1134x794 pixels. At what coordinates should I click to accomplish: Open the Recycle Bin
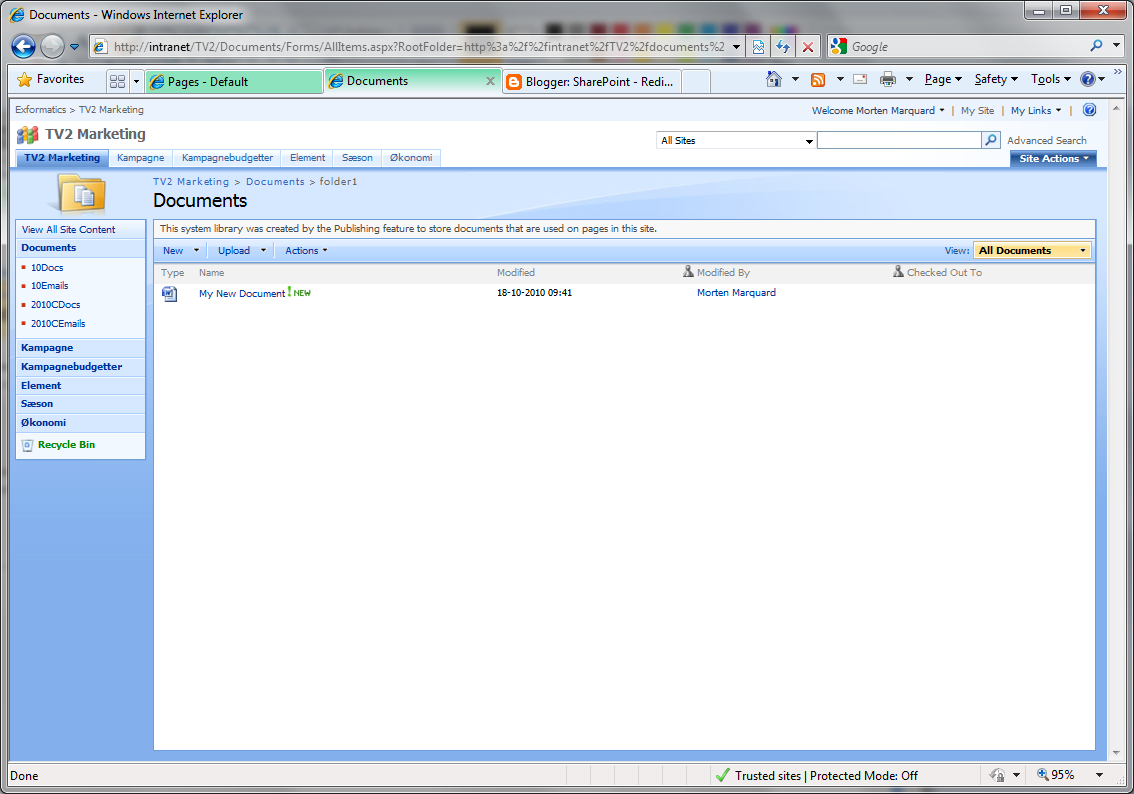click(x=66, y=445)
